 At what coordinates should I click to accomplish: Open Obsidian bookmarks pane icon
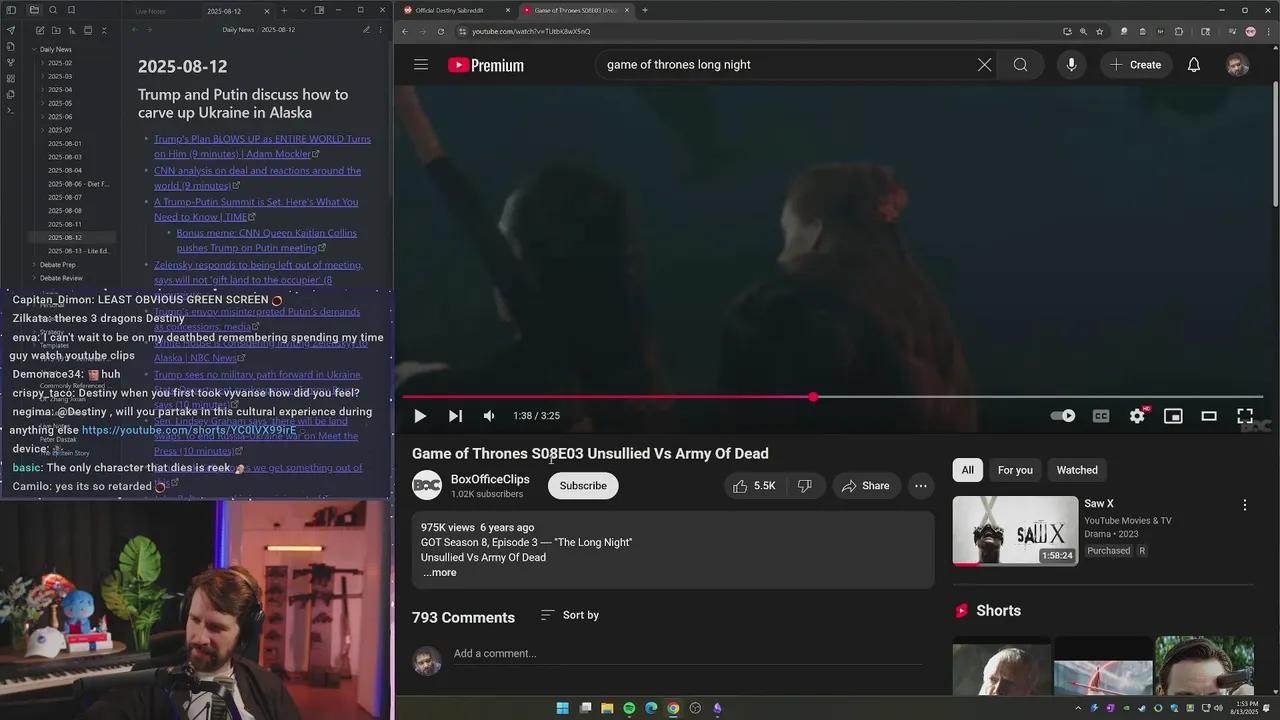tap(70, 10)
